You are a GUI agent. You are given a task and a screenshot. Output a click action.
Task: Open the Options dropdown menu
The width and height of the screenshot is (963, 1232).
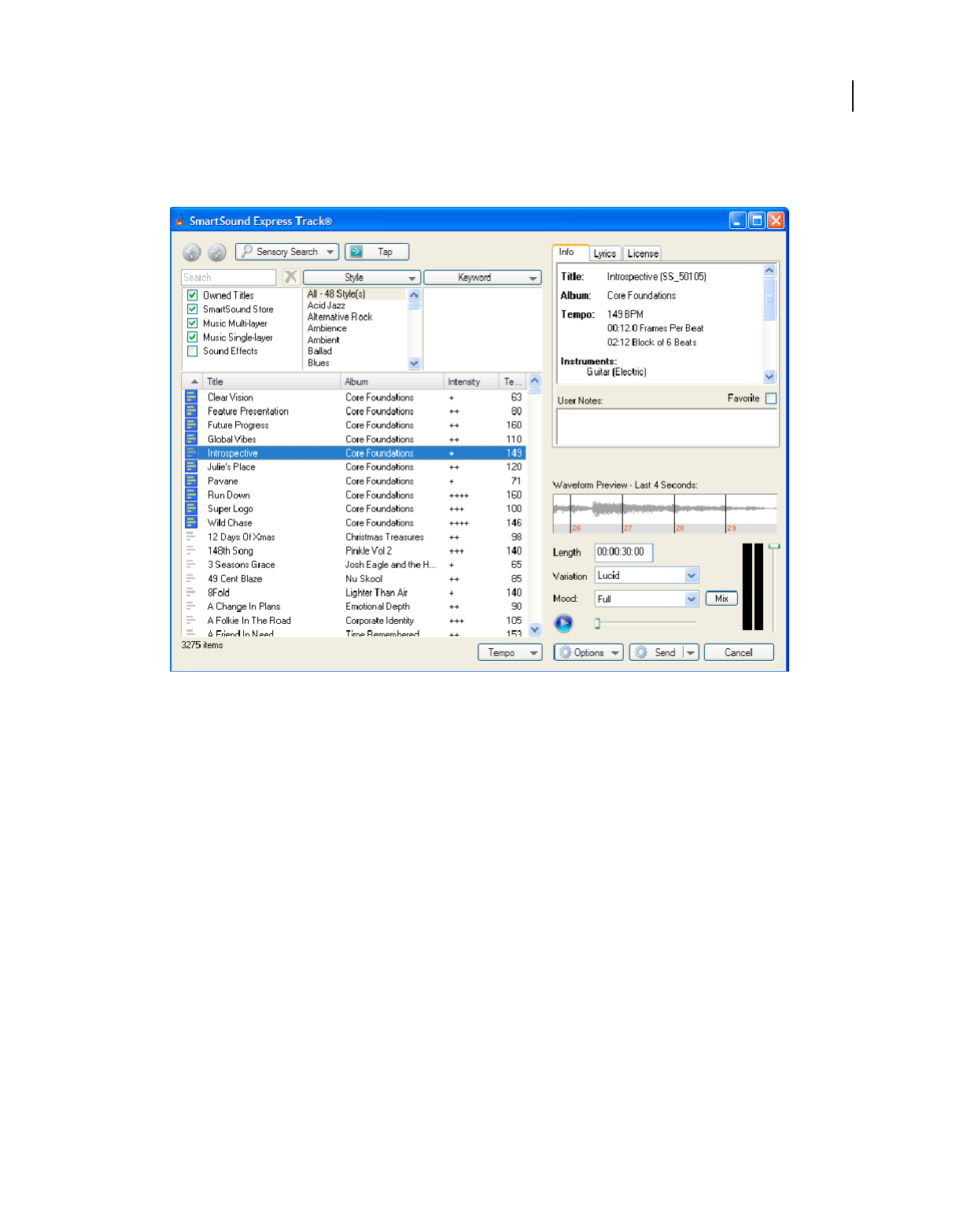[x=588, y=652]
